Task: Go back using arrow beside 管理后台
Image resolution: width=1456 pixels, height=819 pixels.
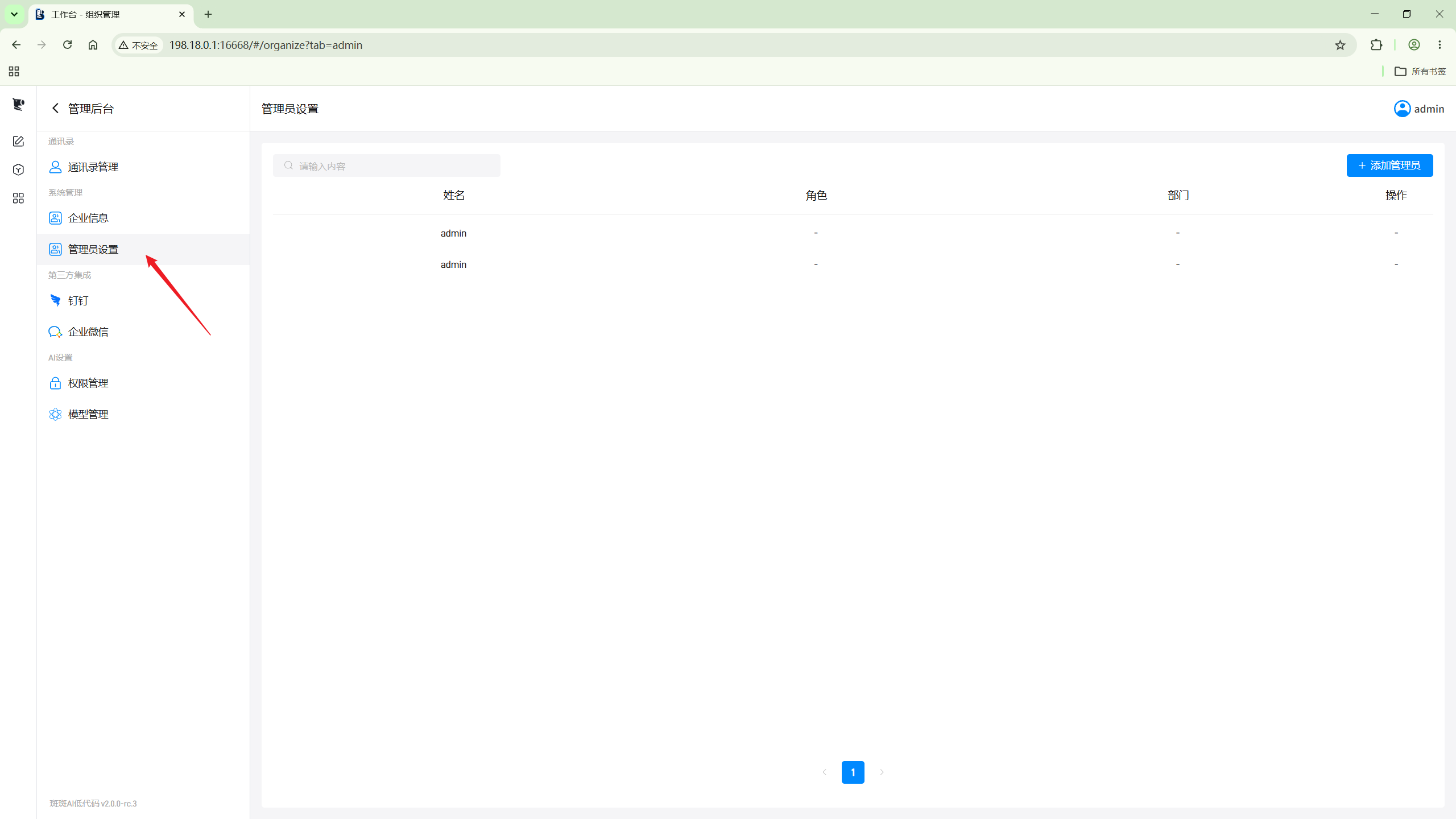Action: [x=55, y=108]
